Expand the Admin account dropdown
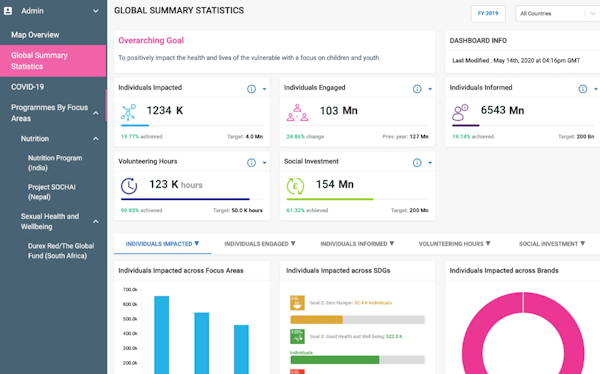 point(96,11)
